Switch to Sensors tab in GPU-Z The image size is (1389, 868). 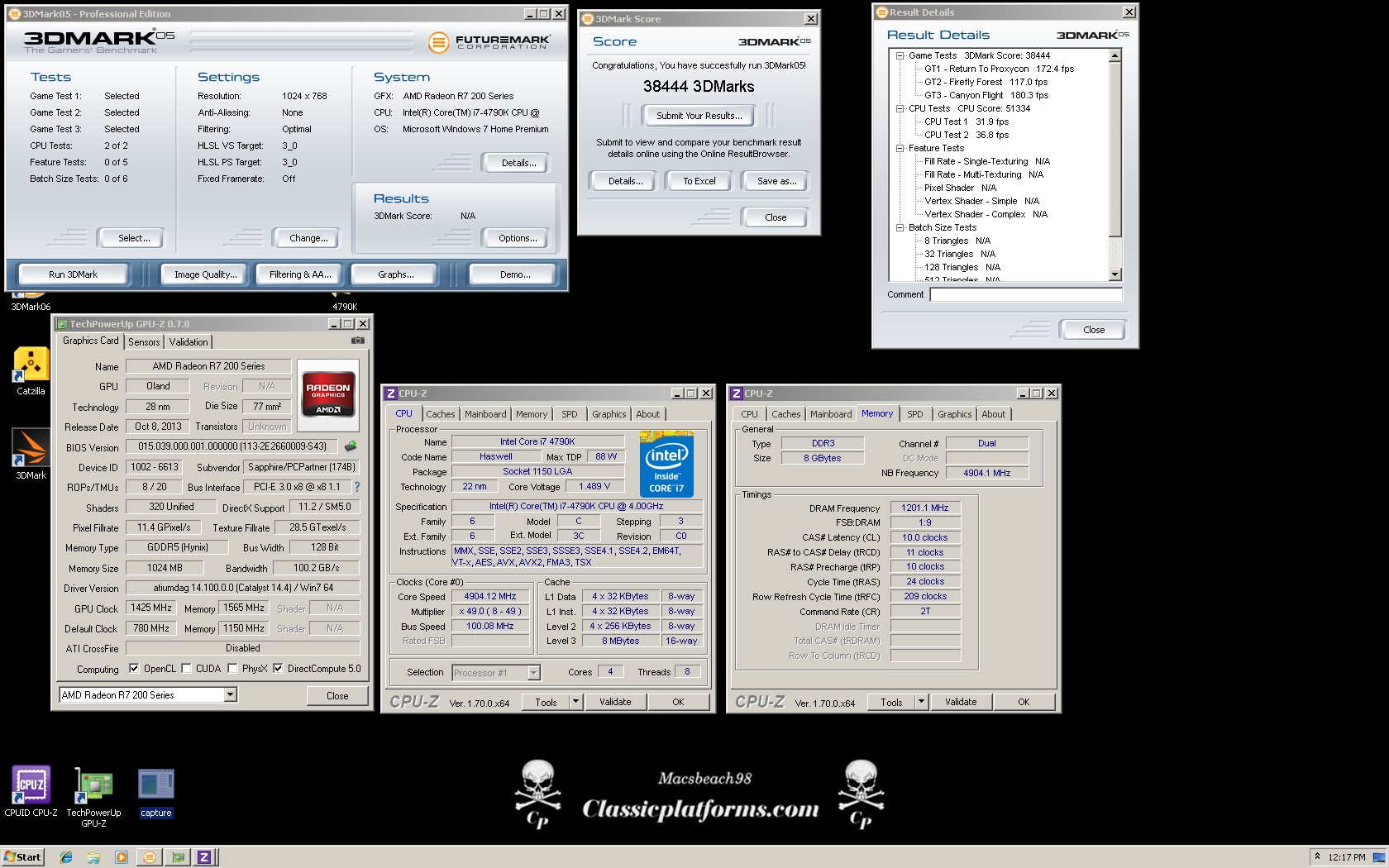pos(144,342)
